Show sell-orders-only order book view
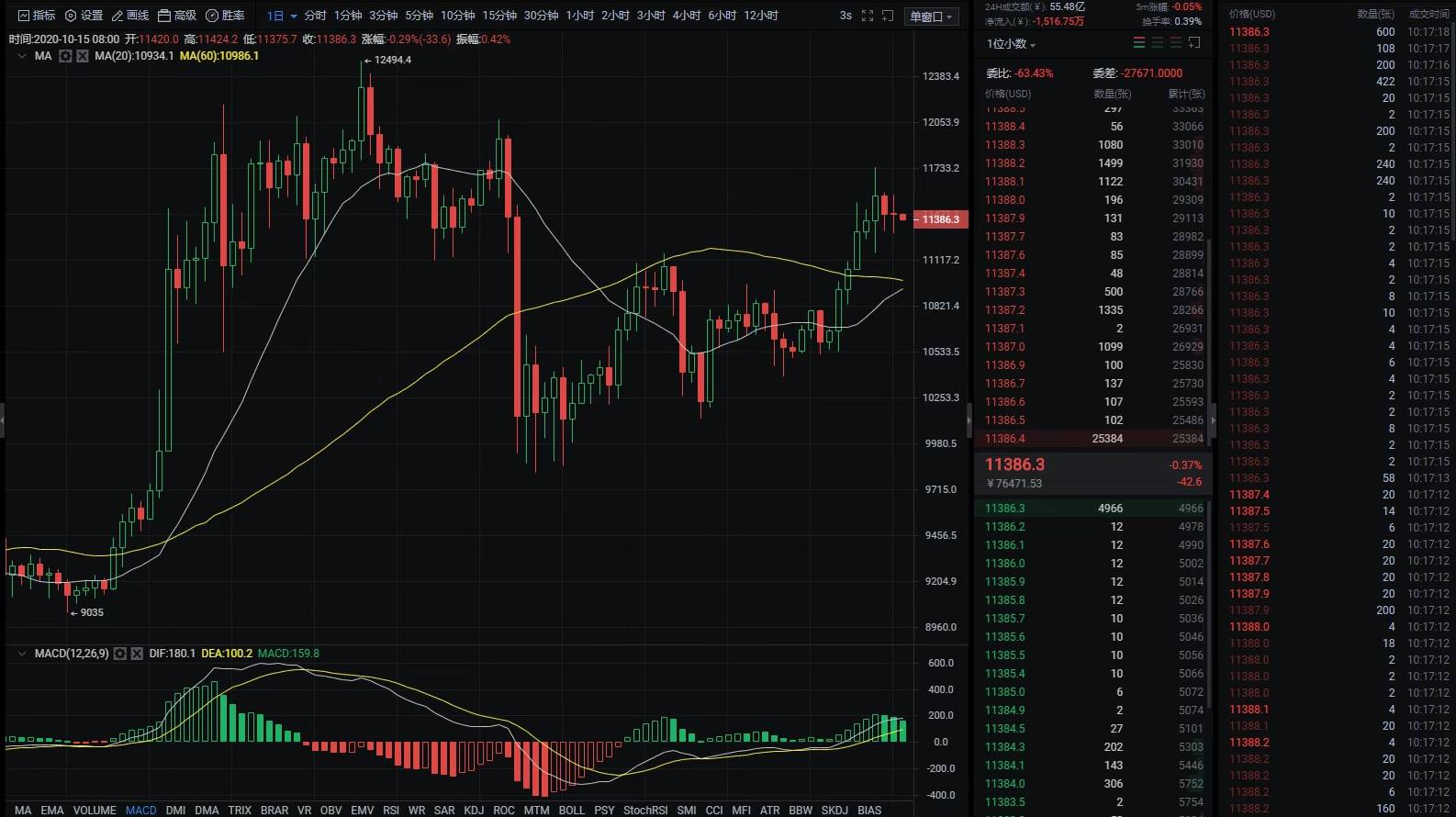Viewport: 1456px width, 817px height. tap(1176, 43)
